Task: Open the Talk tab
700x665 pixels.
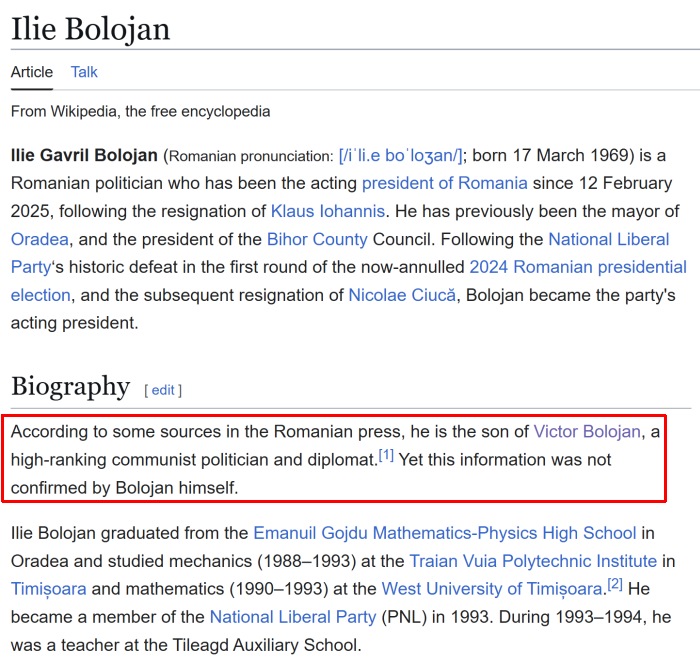Action: pos(84,72)
